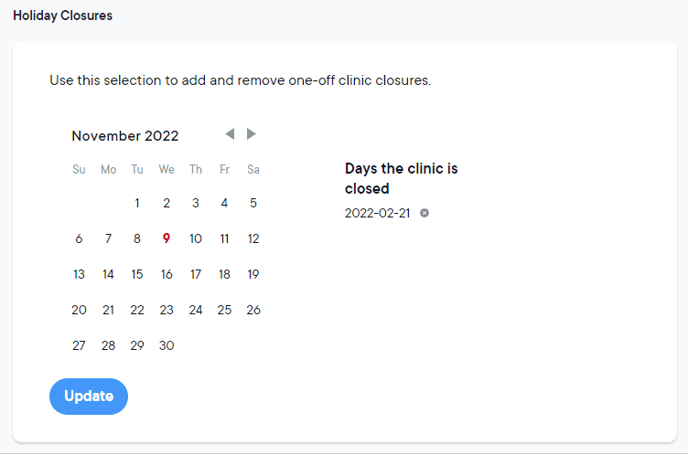The height and width of the screenshot is (455, 688).
Task: Click November 15 on the calendar
Action: [x=137, y=274]
